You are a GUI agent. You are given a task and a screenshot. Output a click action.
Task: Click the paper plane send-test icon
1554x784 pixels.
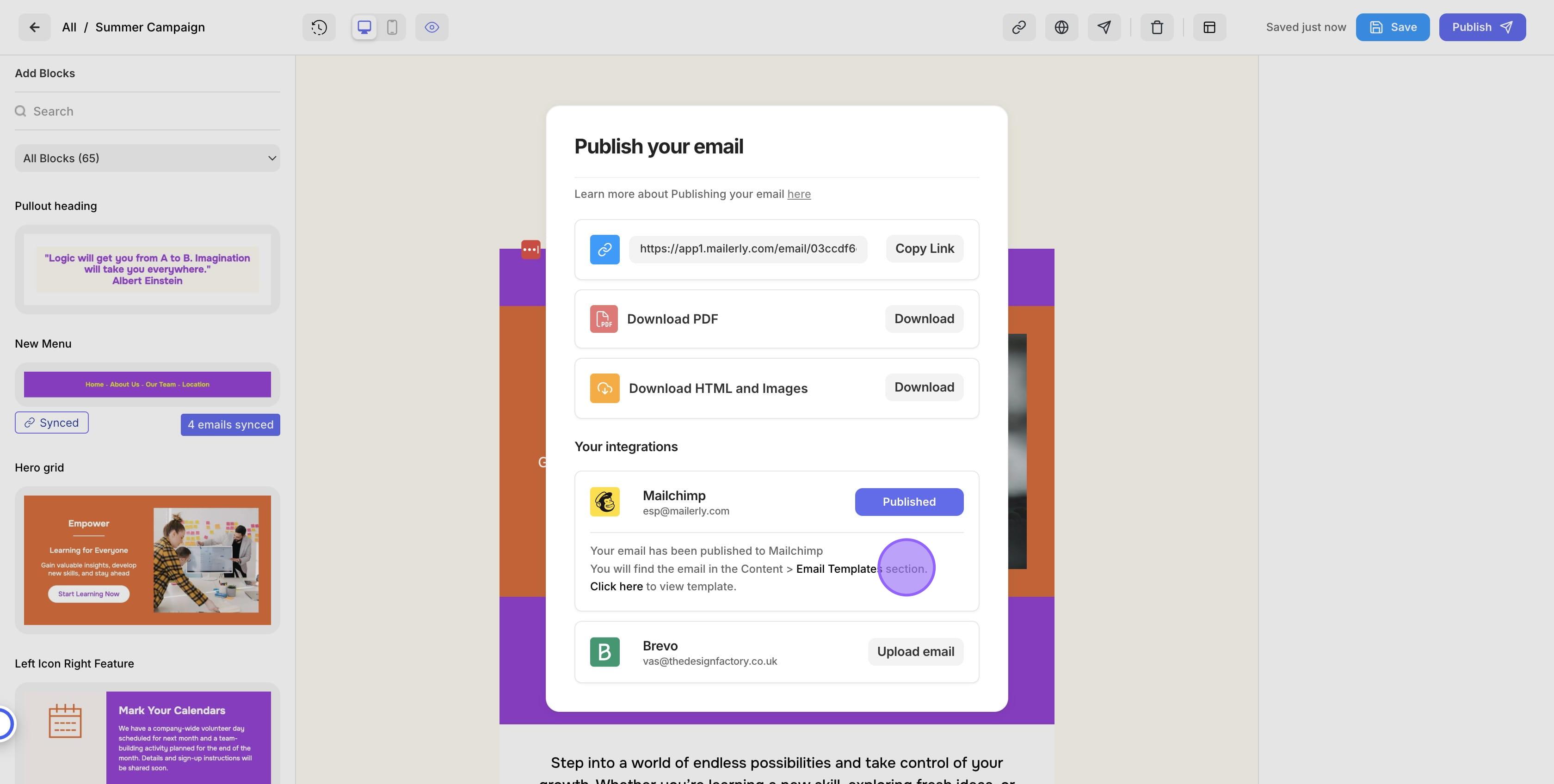(1104, 27)
